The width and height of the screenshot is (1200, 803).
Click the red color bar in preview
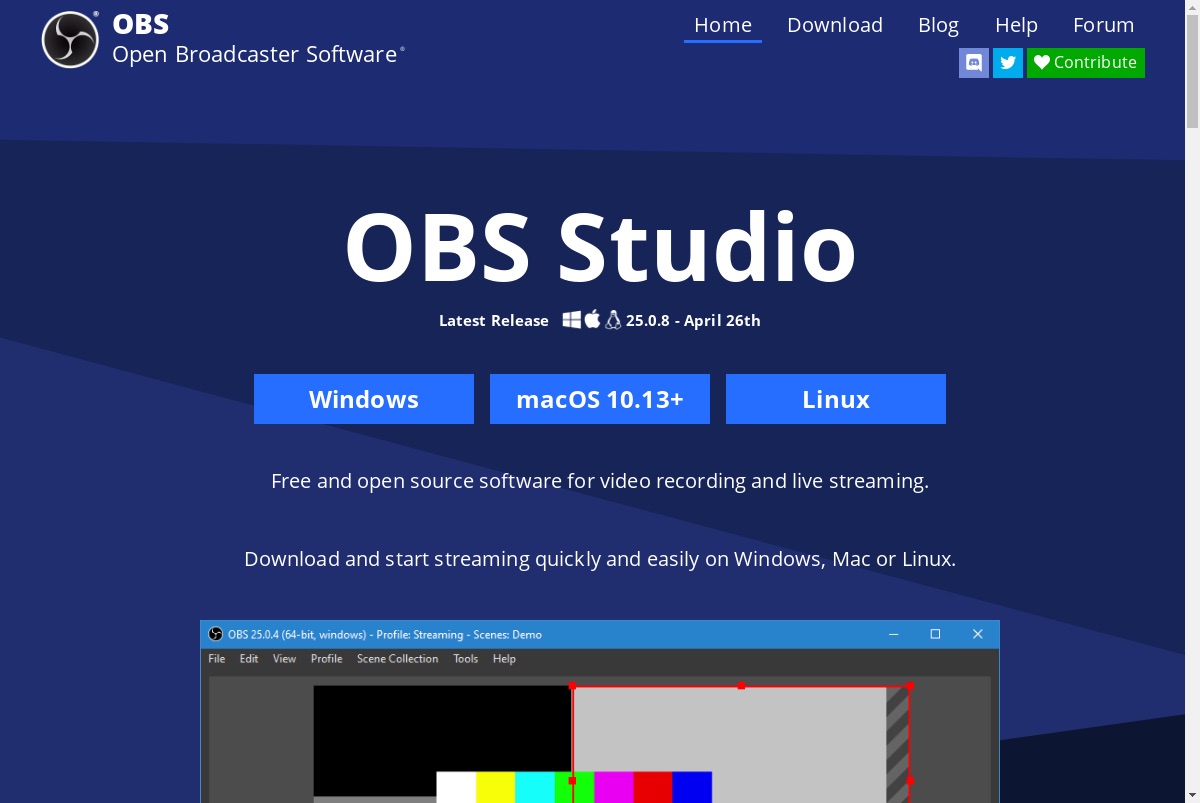653,787
